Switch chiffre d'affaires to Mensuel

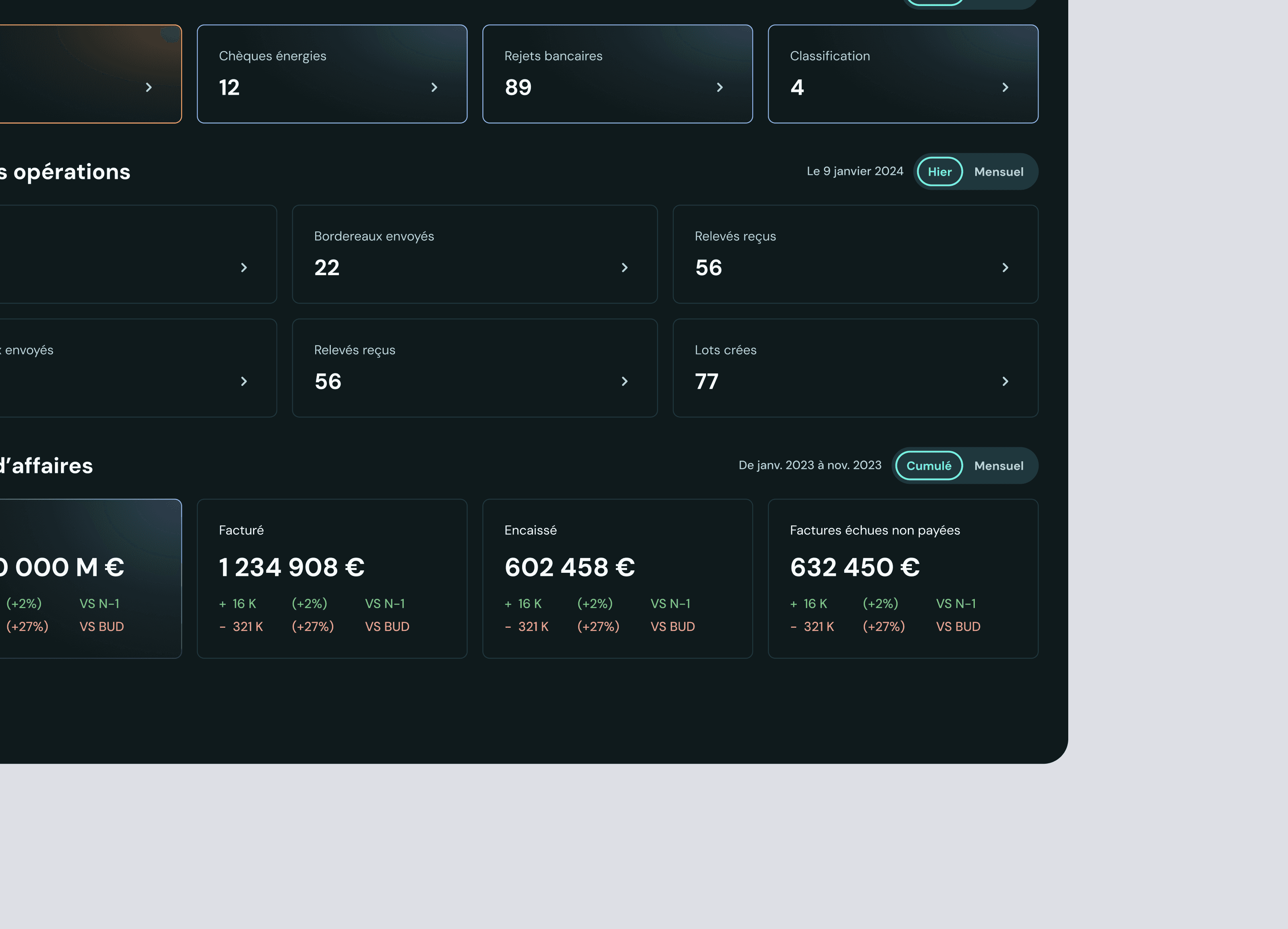[x=998, y=465]
